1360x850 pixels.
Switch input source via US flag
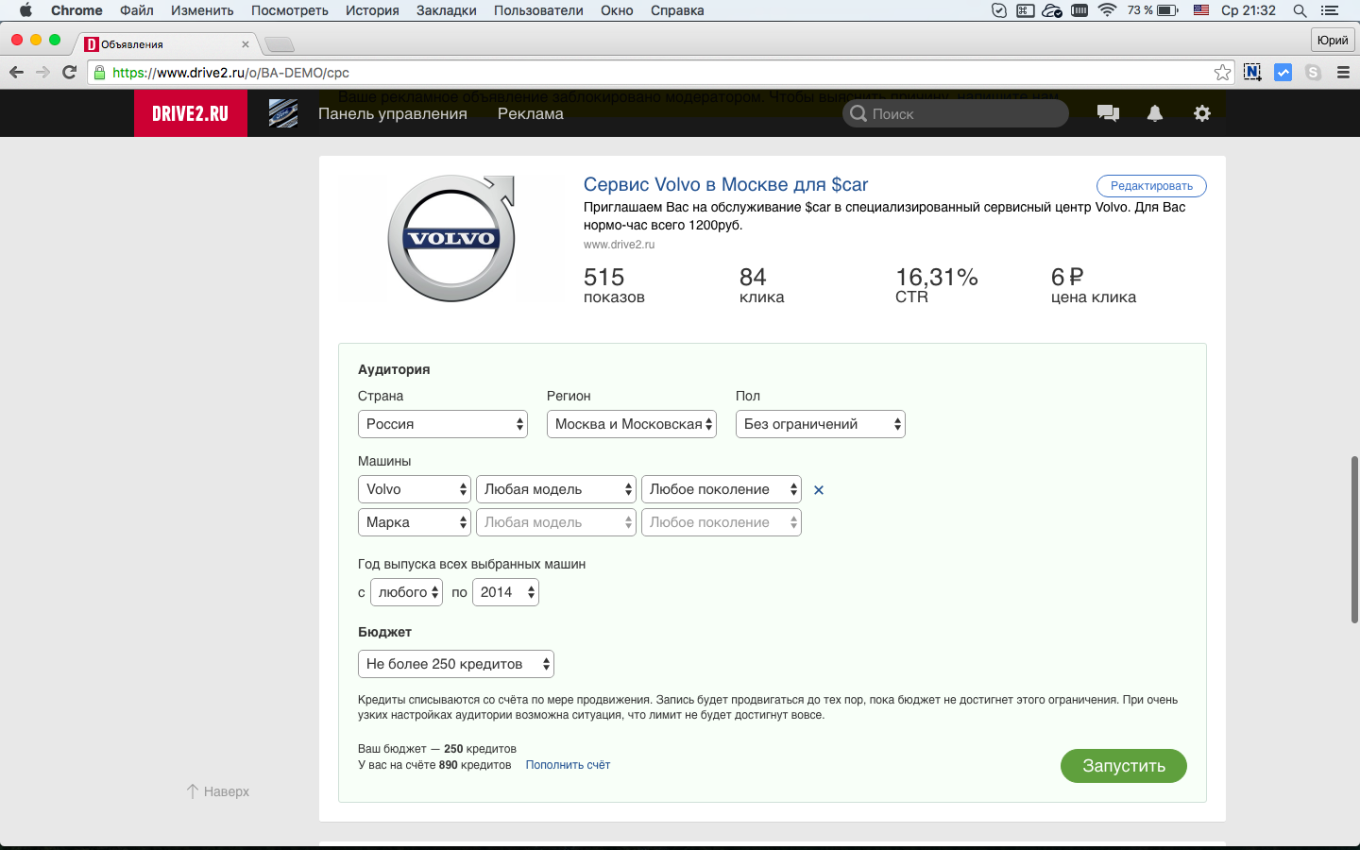(1201, 10)
